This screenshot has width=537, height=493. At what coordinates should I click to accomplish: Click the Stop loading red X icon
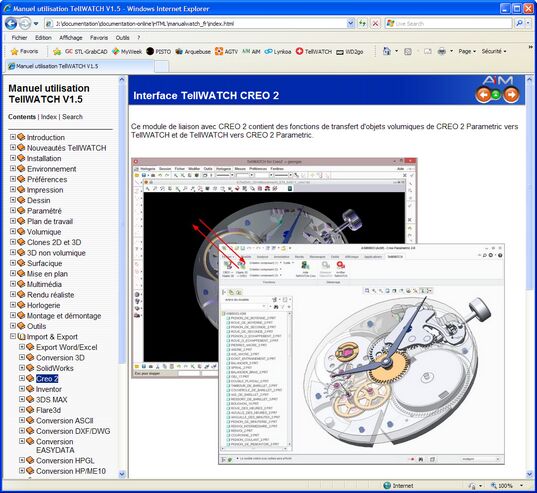tap(375, 24)
